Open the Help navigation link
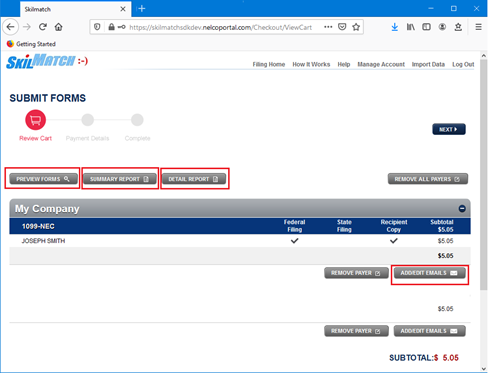 point(344,64)
